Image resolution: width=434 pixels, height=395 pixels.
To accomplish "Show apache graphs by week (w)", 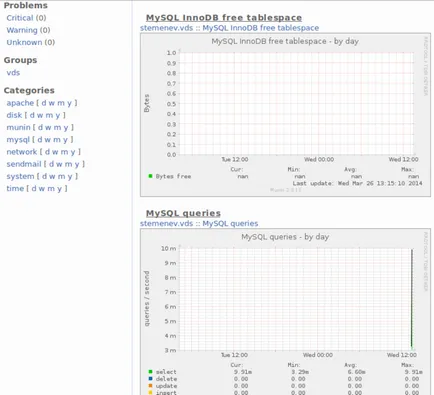I will [52, 103].
